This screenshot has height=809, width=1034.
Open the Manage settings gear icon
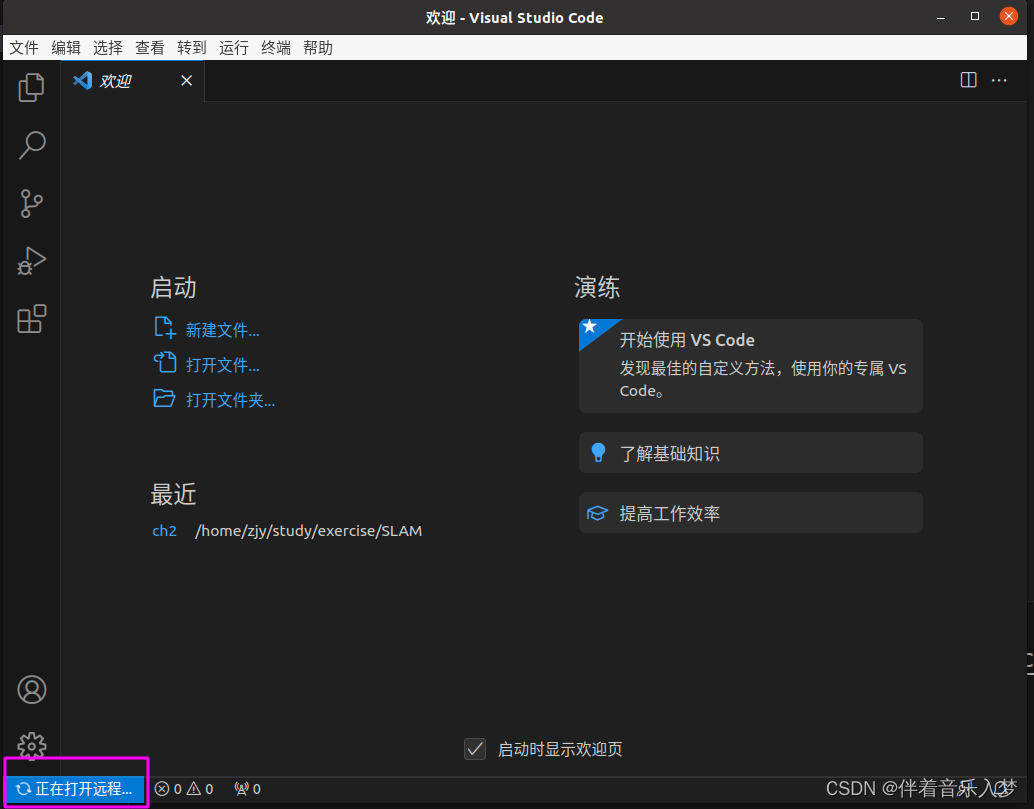(31, 746)
